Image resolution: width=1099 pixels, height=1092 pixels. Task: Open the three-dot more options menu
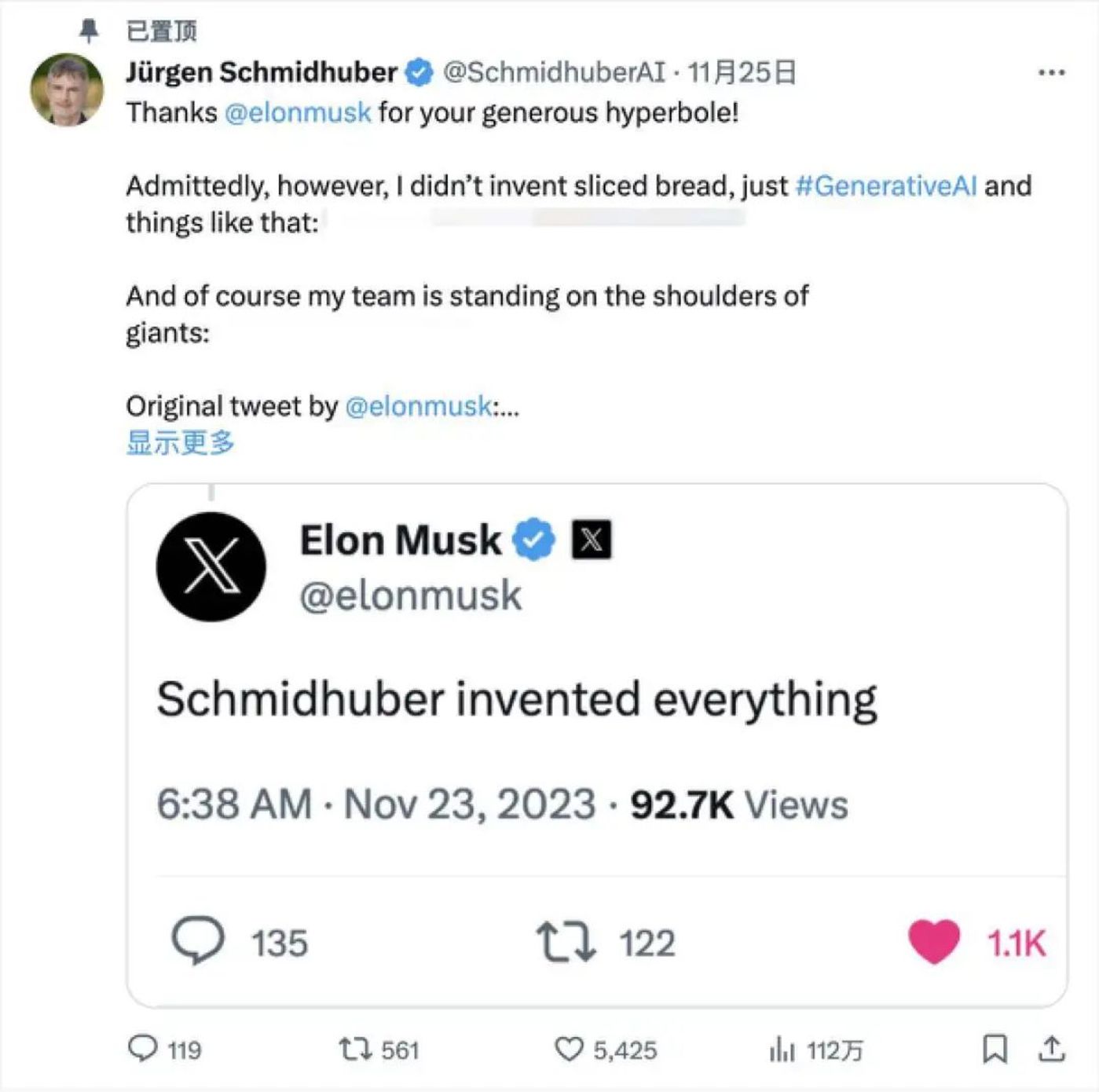click(1051, 72)
